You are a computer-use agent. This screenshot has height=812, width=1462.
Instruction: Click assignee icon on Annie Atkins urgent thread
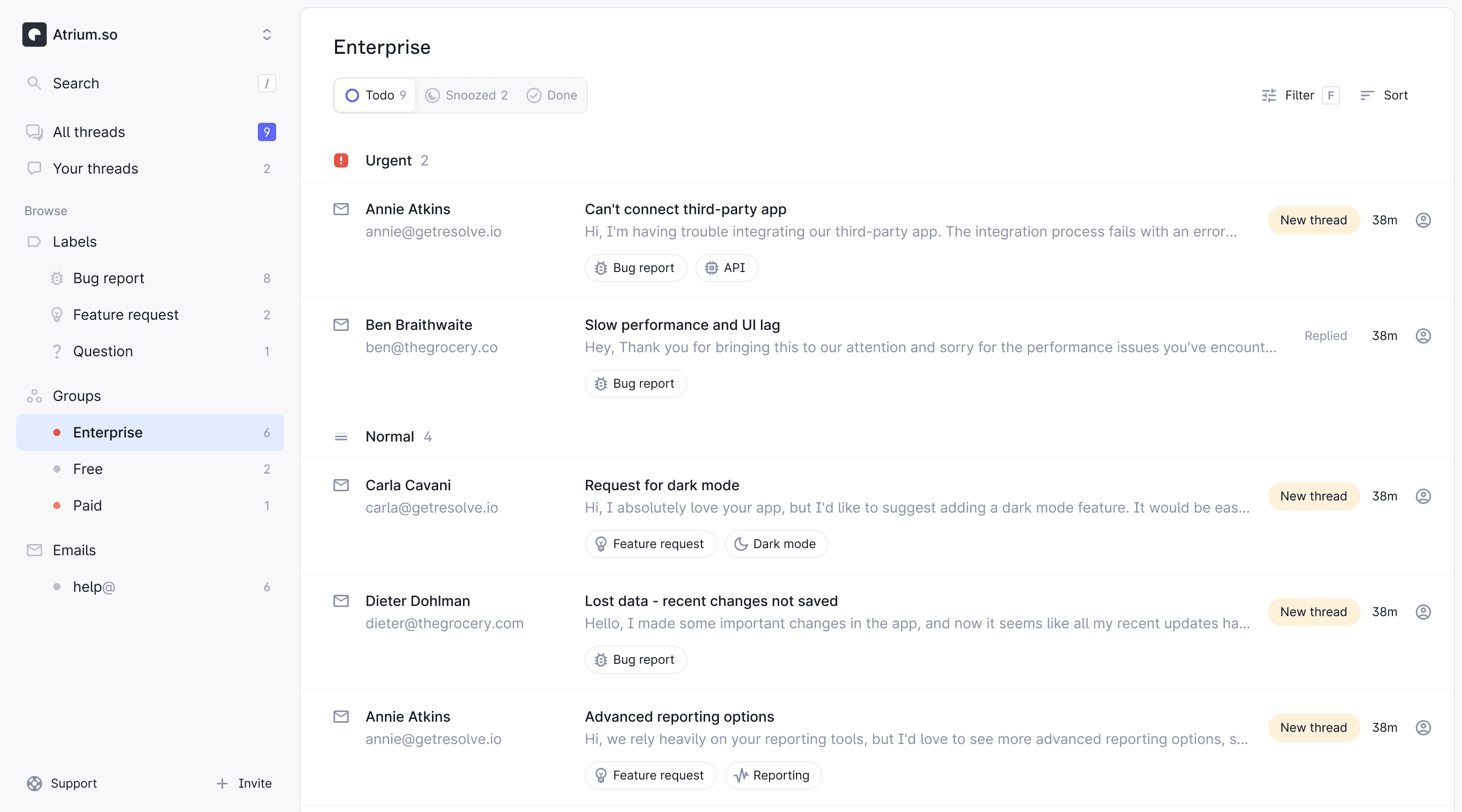[x=1423, y=220]
